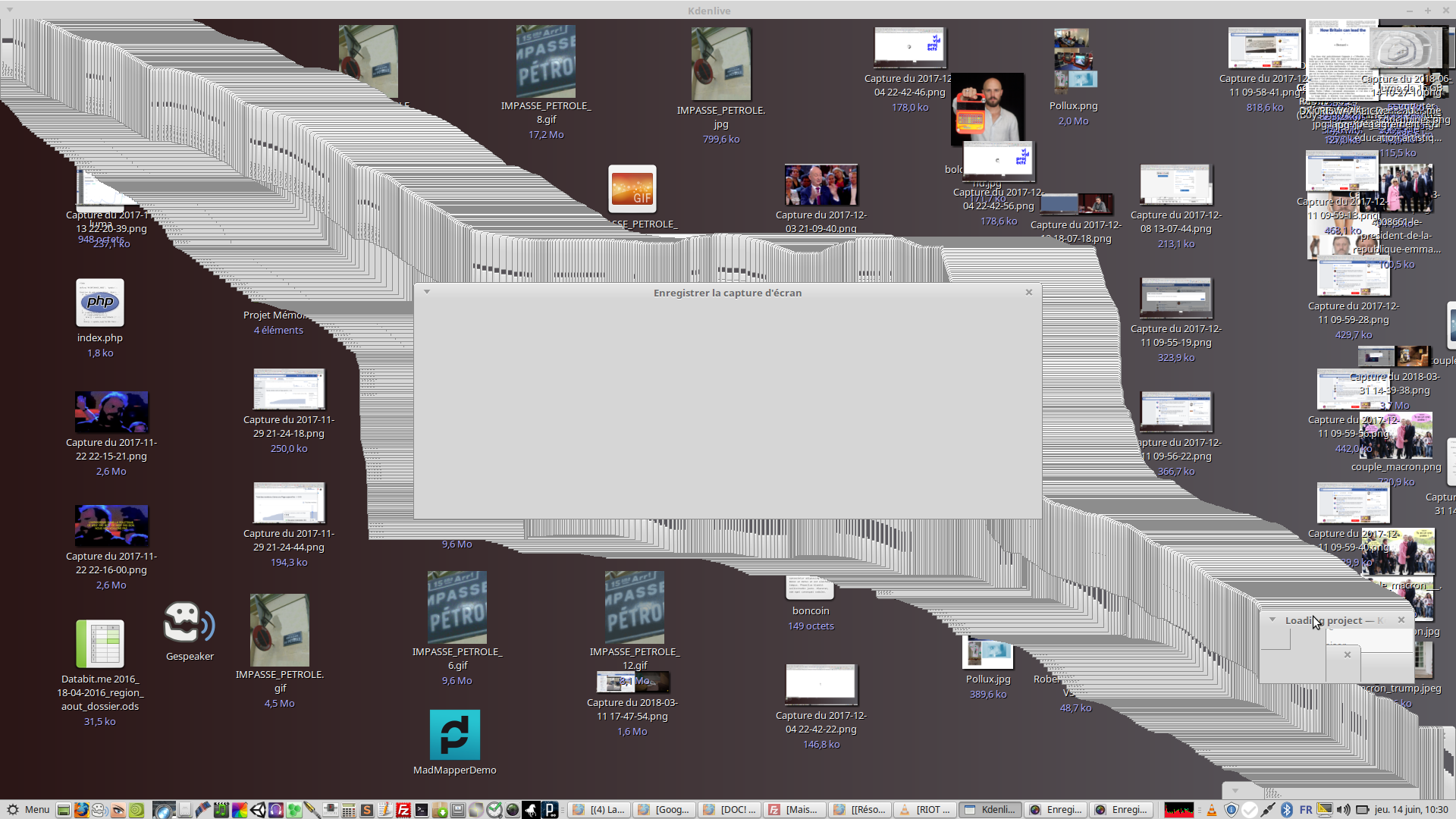Open the window menu arrow of Enregistrer la capture dialog

pyautogui.click(x=427, y=292)
